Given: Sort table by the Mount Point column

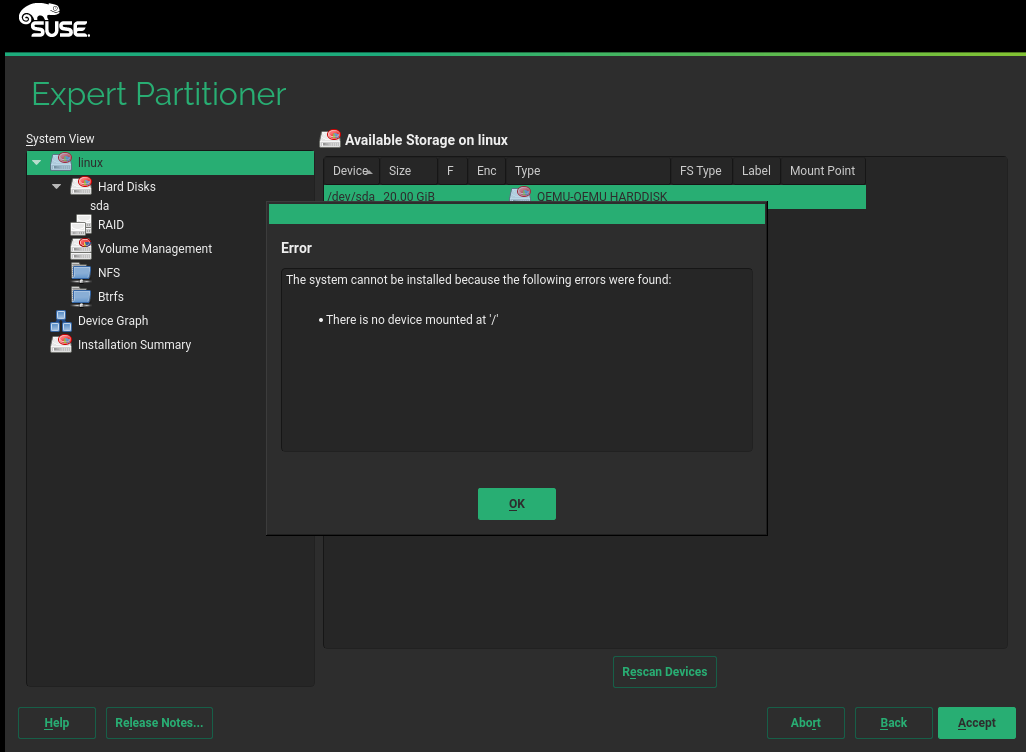Looking at the screenshot, I should pos(822,171).
